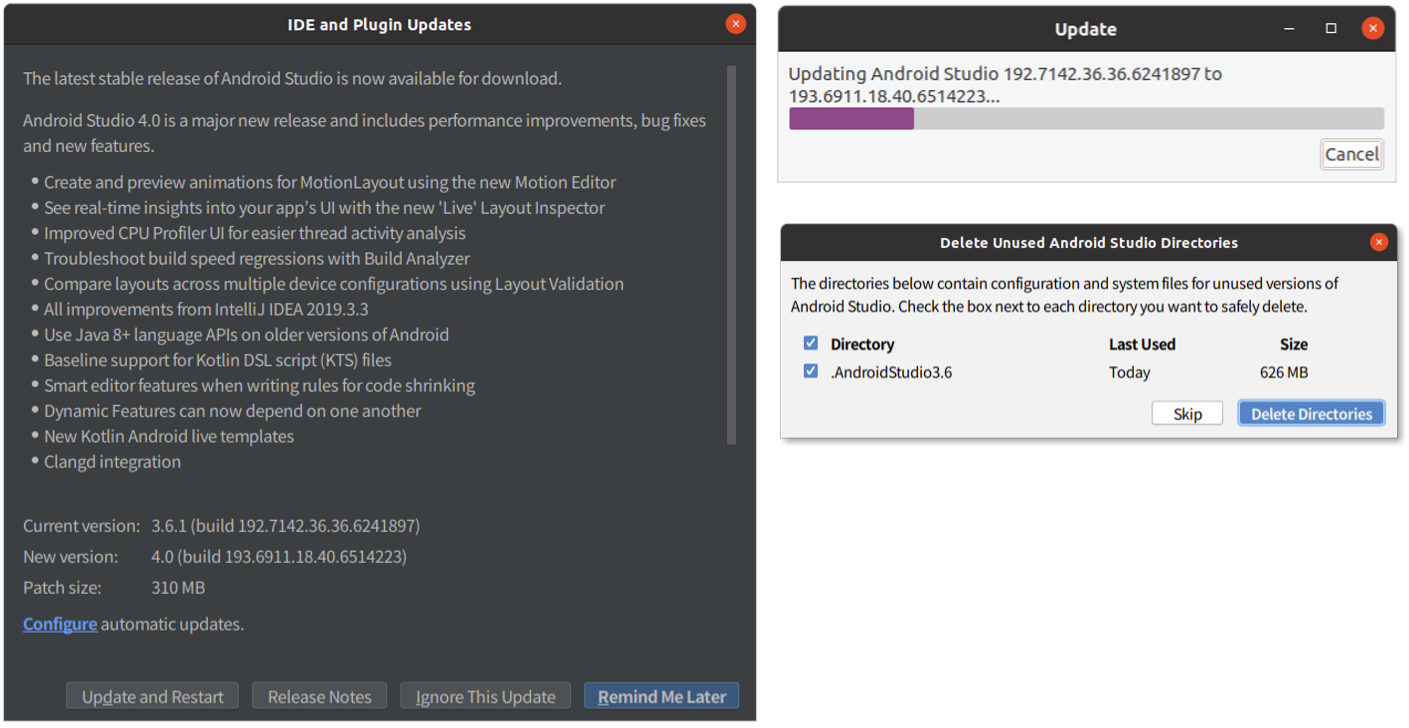This screenshot has width=1409, height=728.
Task: Click the 310 MB patch size value
Action: pos(178,587)
